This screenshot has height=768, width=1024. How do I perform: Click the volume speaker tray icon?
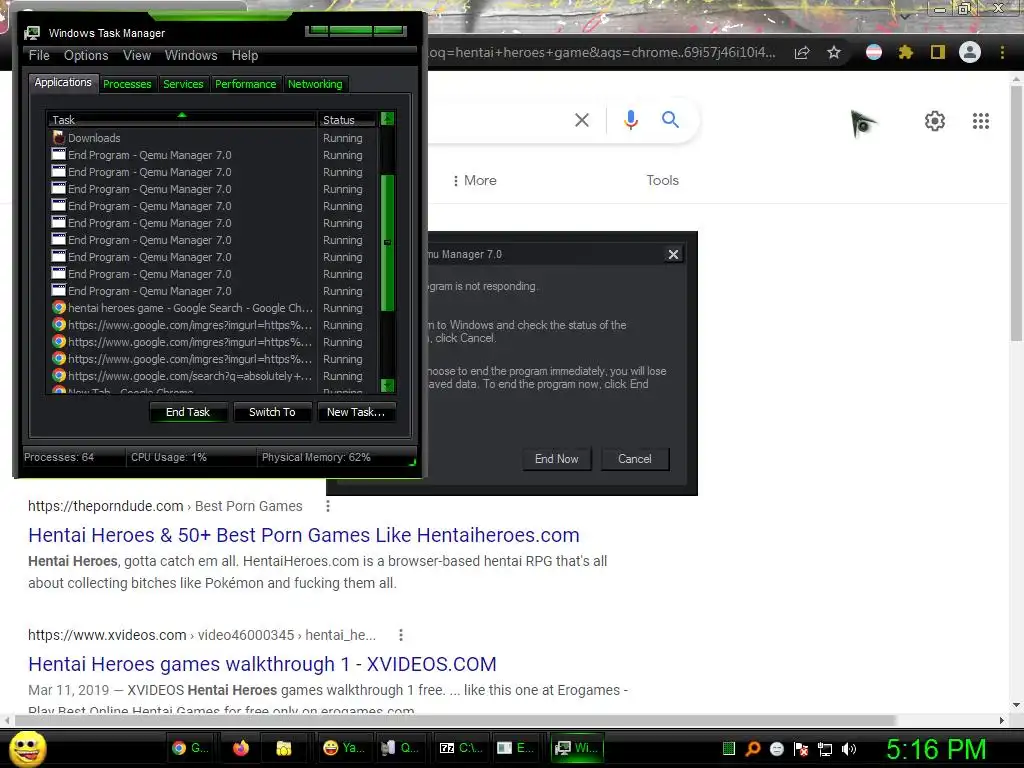tap(849, 749)
